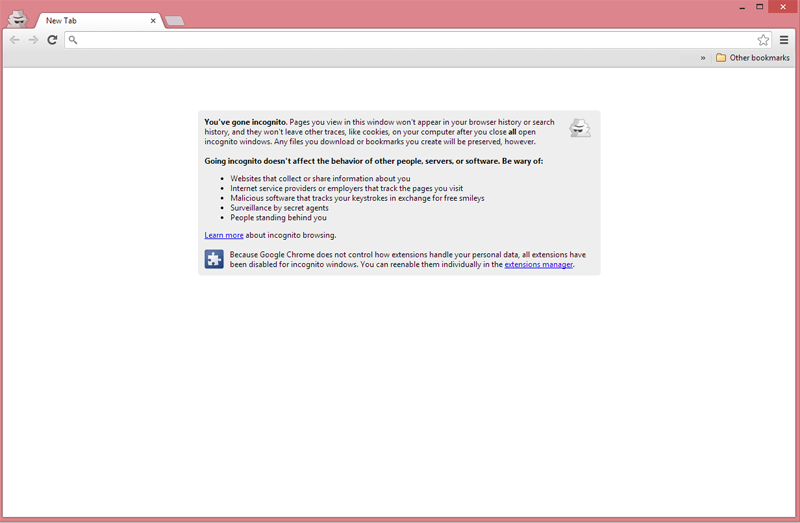Close the Chrome window

(783, 7)
